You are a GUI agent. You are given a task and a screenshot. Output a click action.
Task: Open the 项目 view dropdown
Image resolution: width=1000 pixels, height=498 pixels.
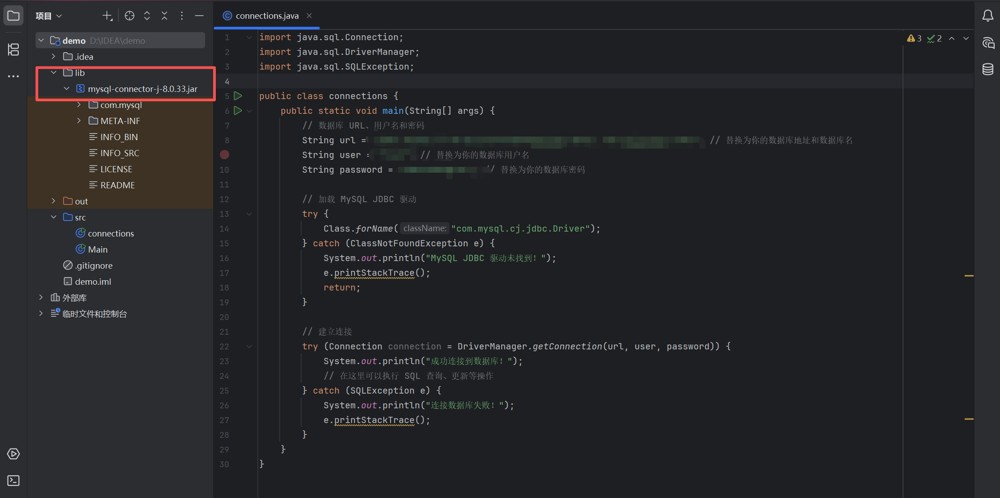point(48,15)
